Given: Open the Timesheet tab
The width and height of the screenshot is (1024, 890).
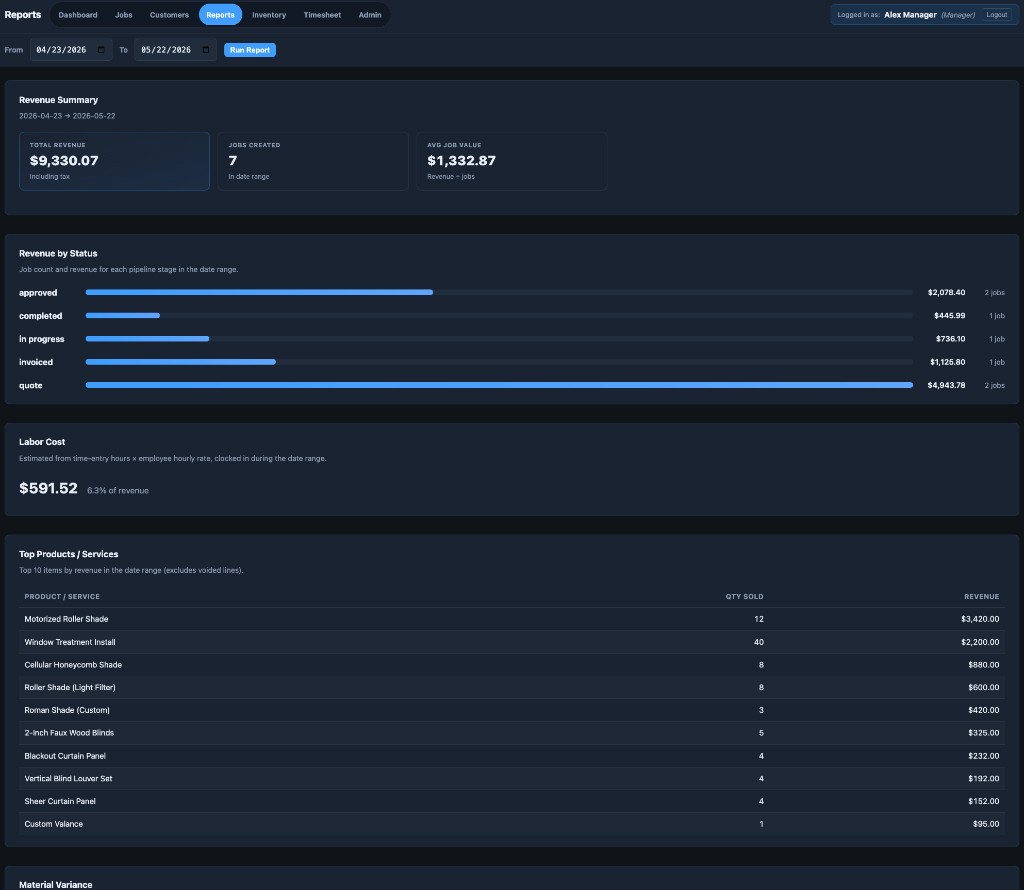Looking at the screenshot, I should 322,14.
